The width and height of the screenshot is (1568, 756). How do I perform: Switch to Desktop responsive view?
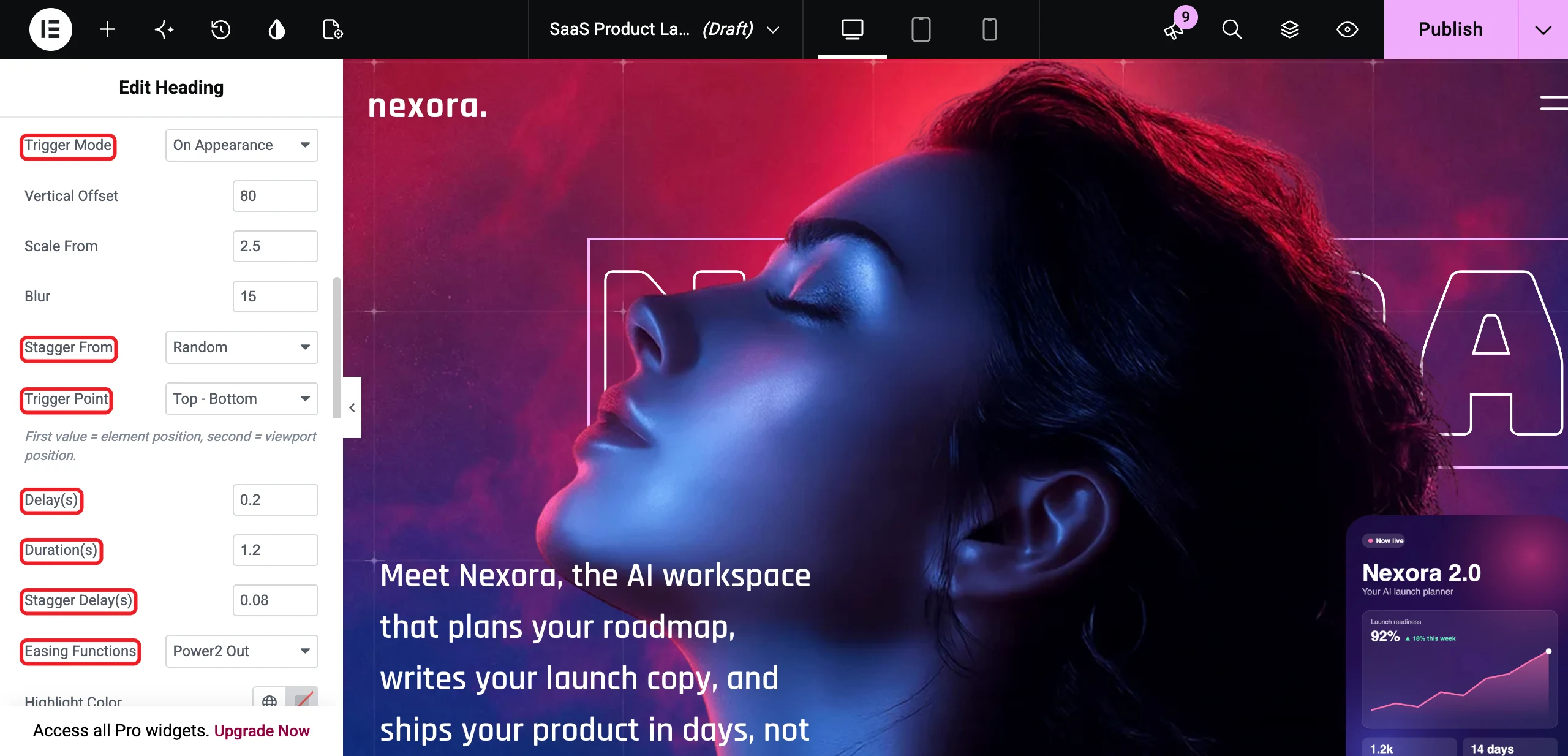coord(852,29)
